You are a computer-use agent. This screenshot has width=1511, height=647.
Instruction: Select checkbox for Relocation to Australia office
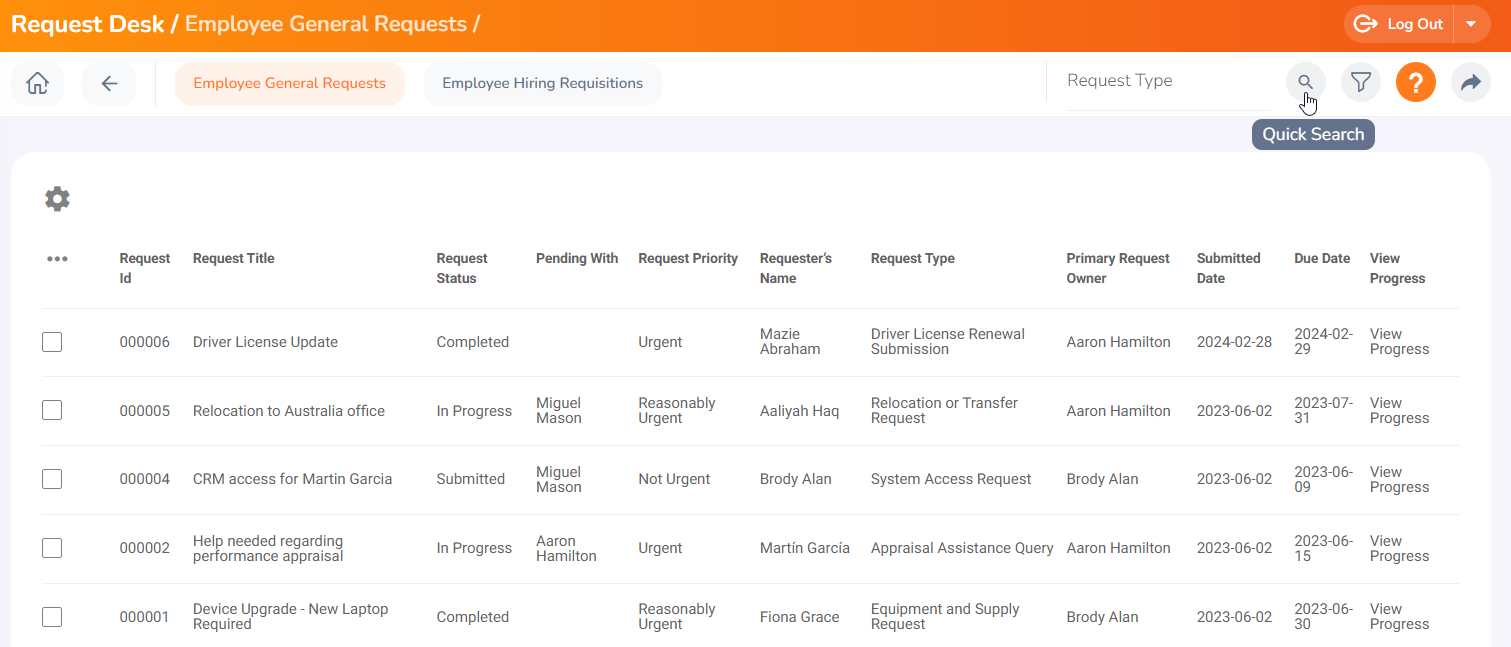tap(51, 410)
